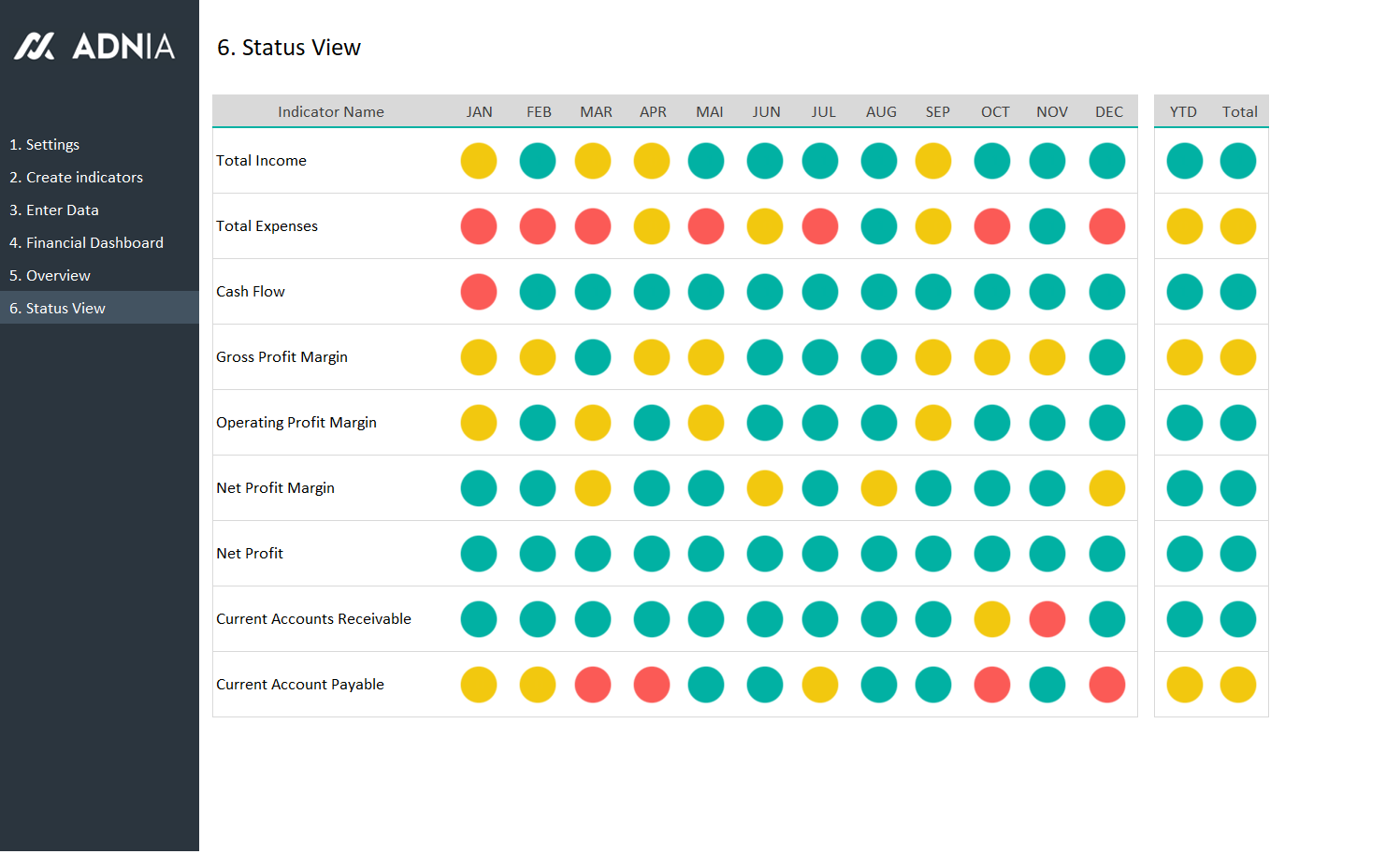Open the Financial Dashboard page
Image resolution: width=1400 pixels, height=854 pixels.
pos(87,243)
